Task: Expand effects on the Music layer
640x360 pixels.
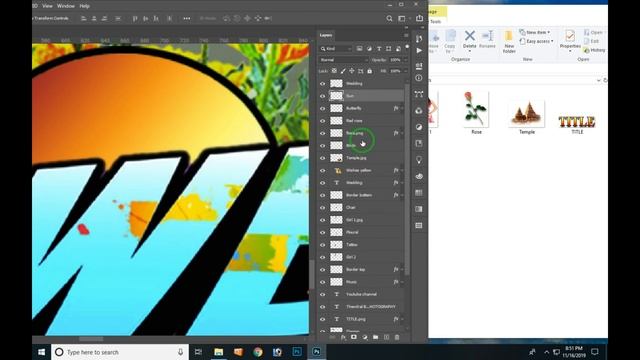Action: pos(402,282)
